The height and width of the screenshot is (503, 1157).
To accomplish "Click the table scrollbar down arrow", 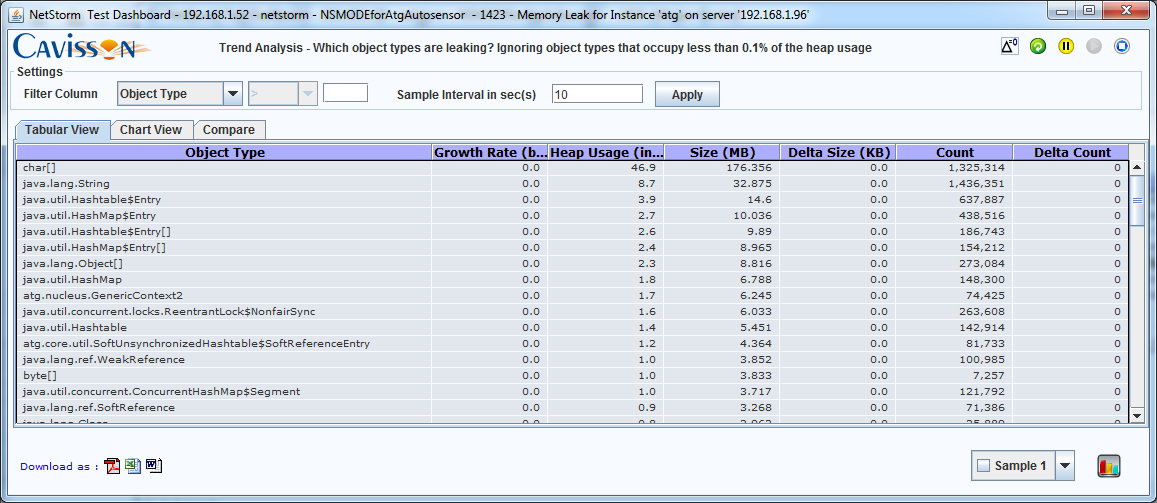I will [1137, 416].
